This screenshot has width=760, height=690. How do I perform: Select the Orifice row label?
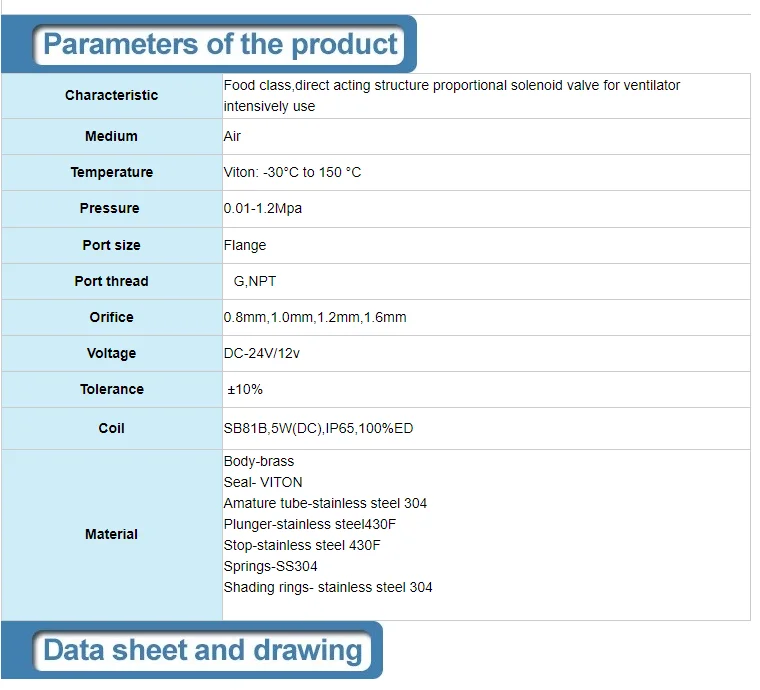click(111, 317)
